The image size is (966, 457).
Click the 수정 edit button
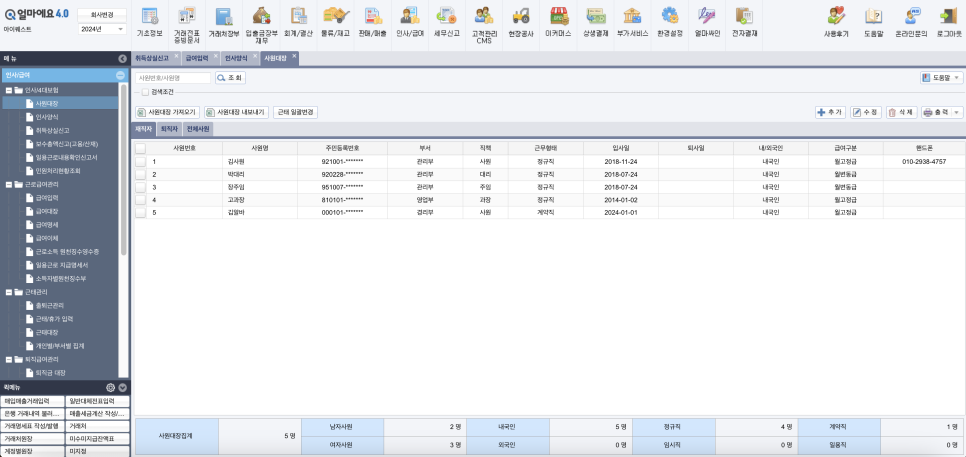tap(866, 112)
